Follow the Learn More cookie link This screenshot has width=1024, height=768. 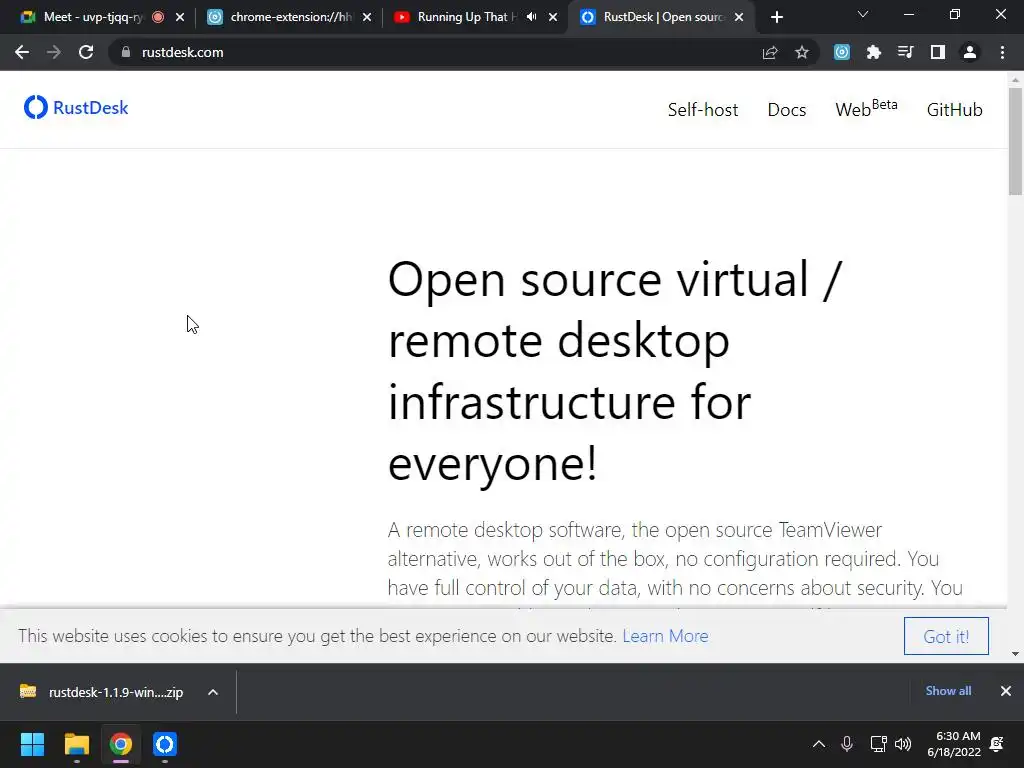(665, 636)
